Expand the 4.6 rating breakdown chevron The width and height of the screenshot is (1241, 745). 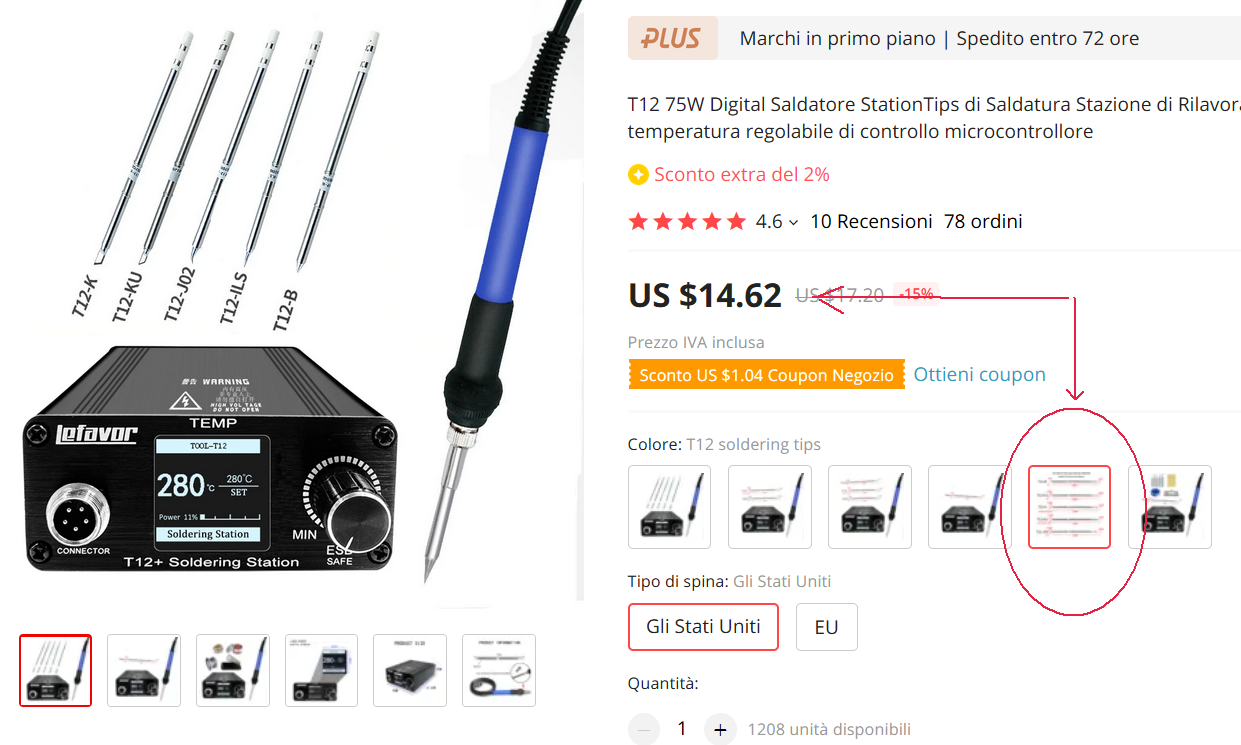(793, 223)
